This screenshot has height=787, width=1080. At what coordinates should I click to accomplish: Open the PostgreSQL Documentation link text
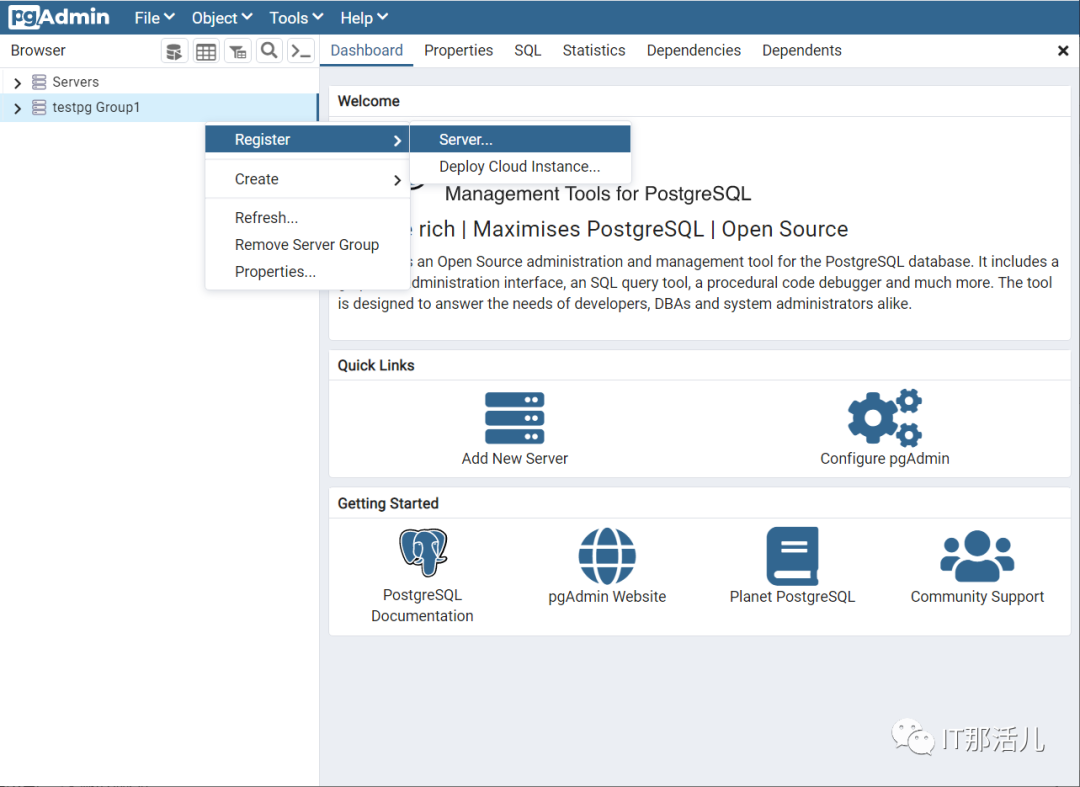point(422,605)
